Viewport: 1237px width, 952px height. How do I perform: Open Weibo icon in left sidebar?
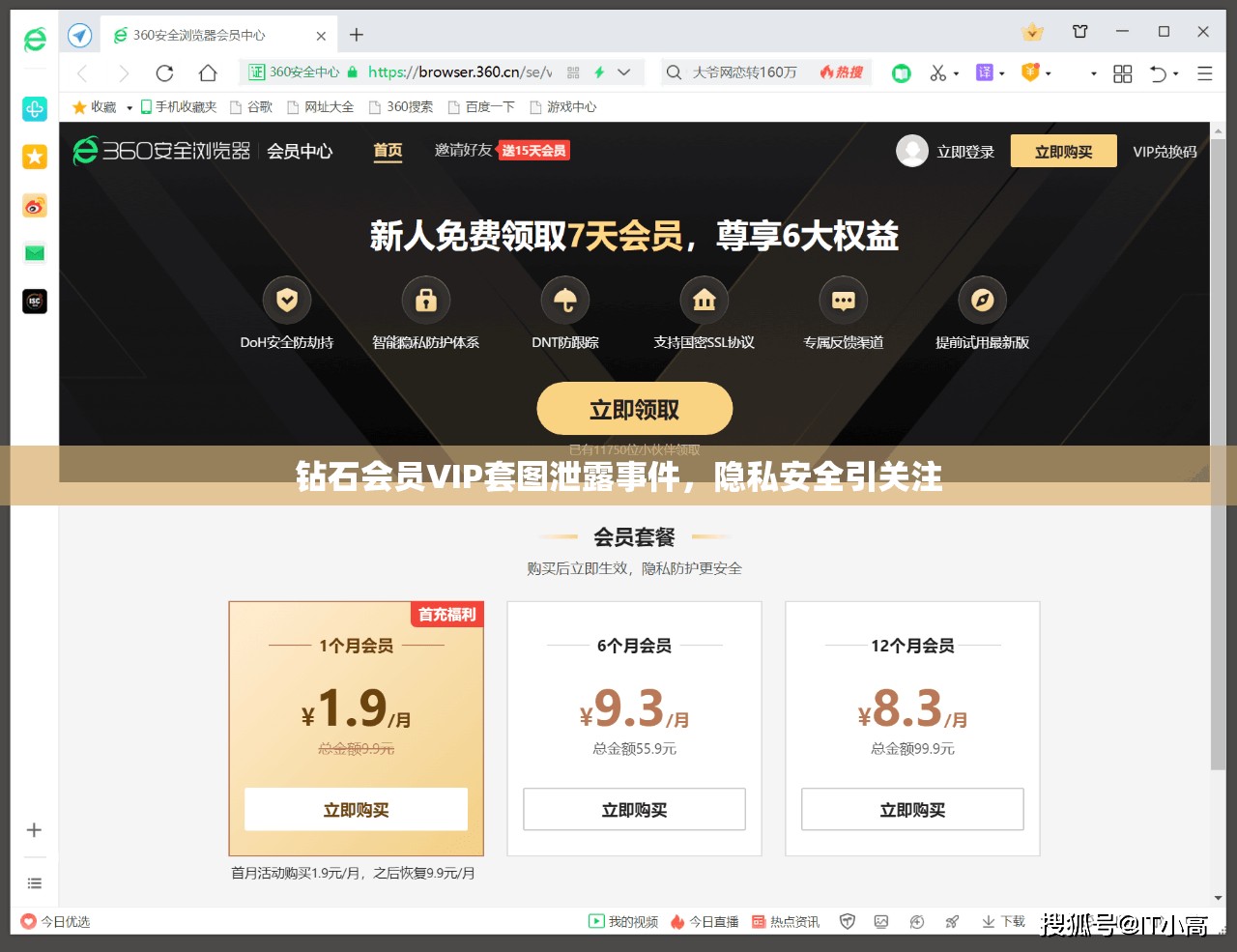coord(35,206)
